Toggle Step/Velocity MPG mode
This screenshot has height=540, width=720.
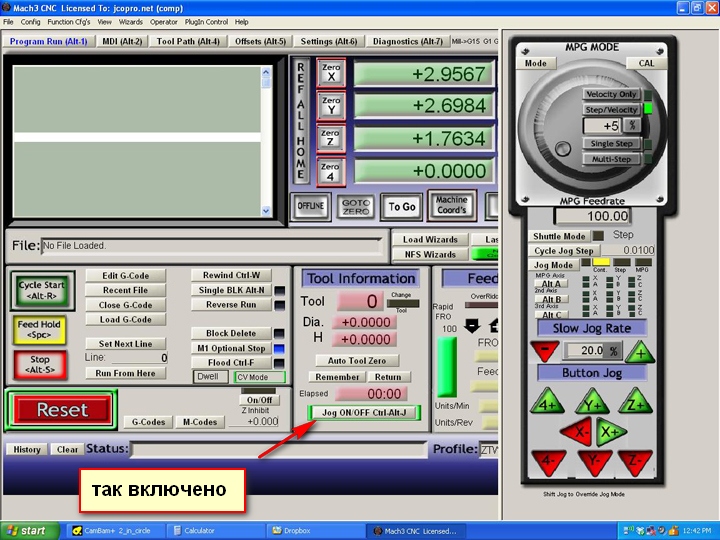coord(611,110)
